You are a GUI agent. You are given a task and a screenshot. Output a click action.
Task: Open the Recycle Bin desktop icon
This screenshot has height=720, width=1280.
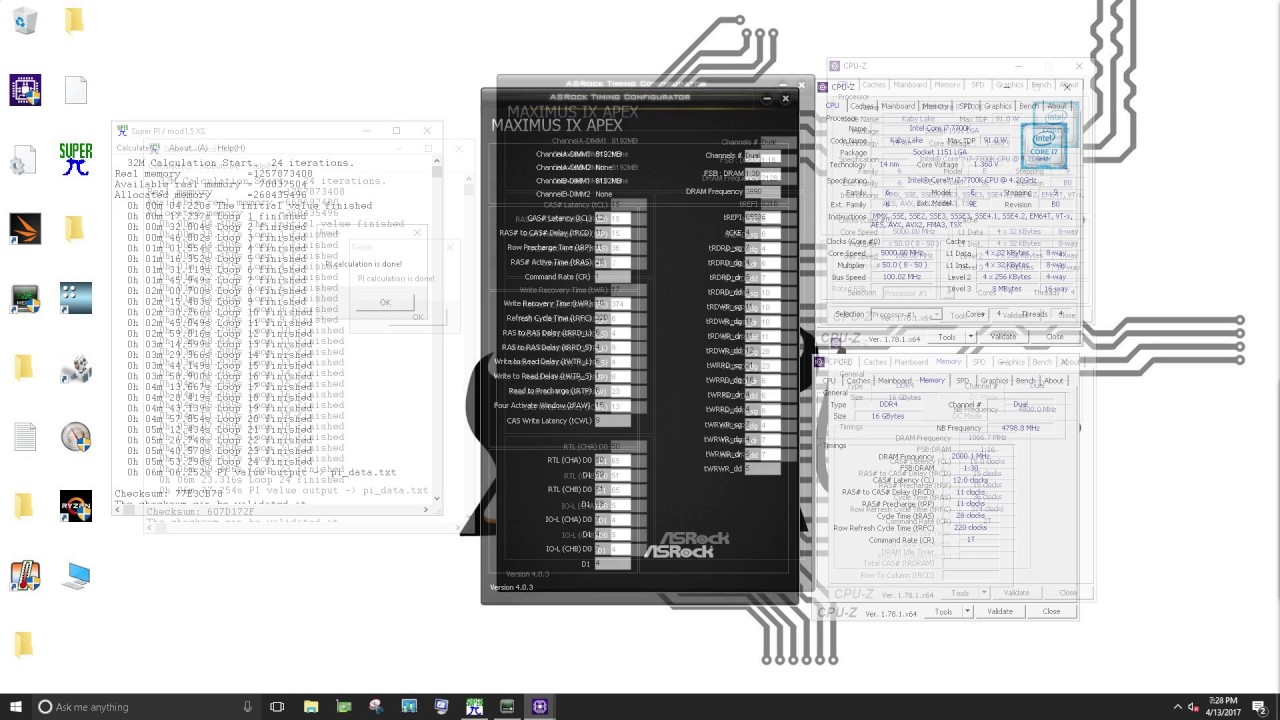(x=24, y=21)
